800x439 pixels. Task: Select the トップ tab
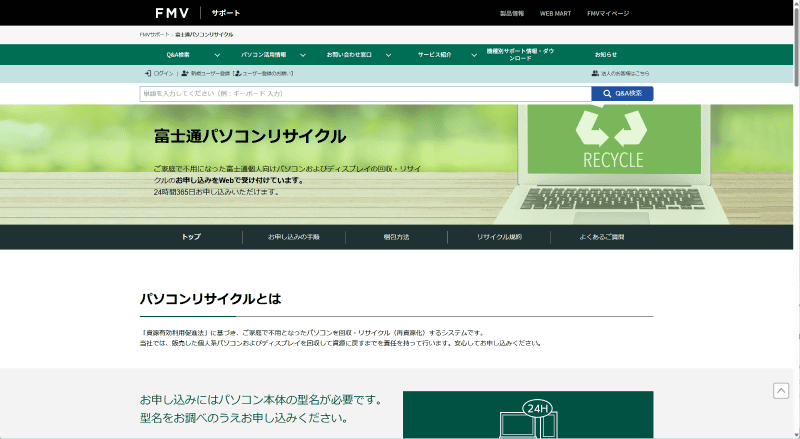191,237
